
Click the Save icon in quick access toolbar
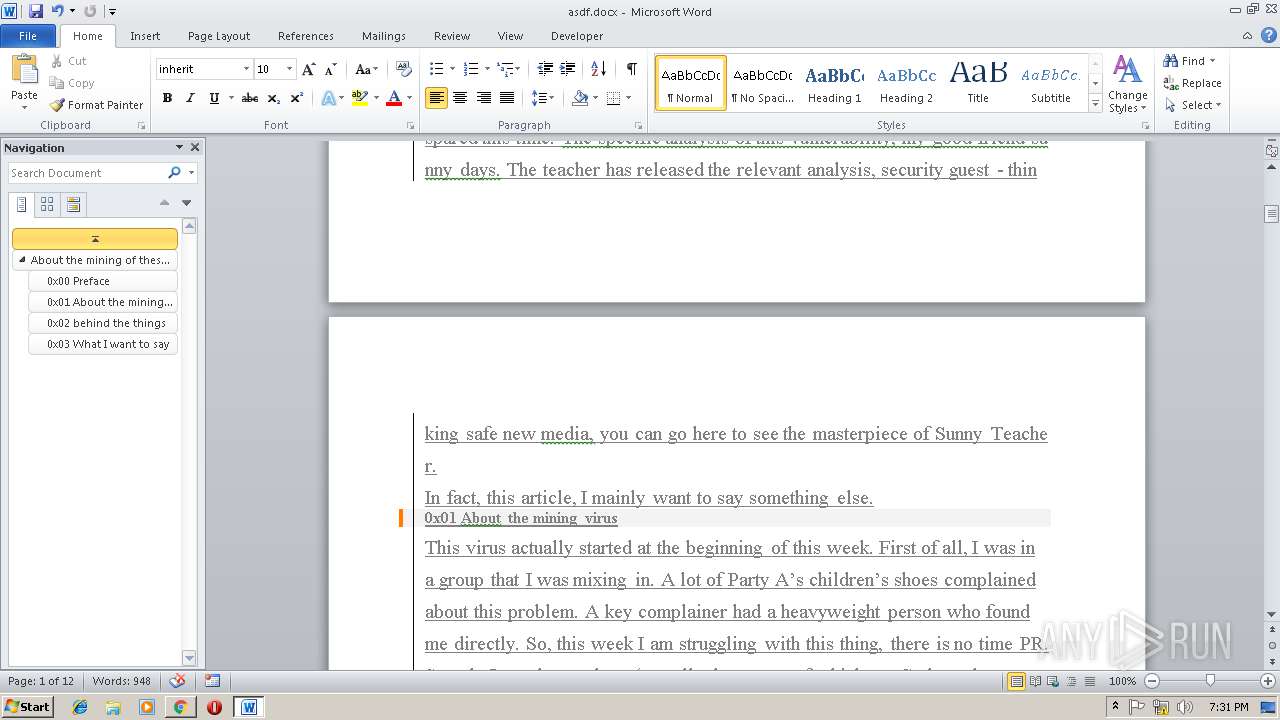[x=36, y=11]
